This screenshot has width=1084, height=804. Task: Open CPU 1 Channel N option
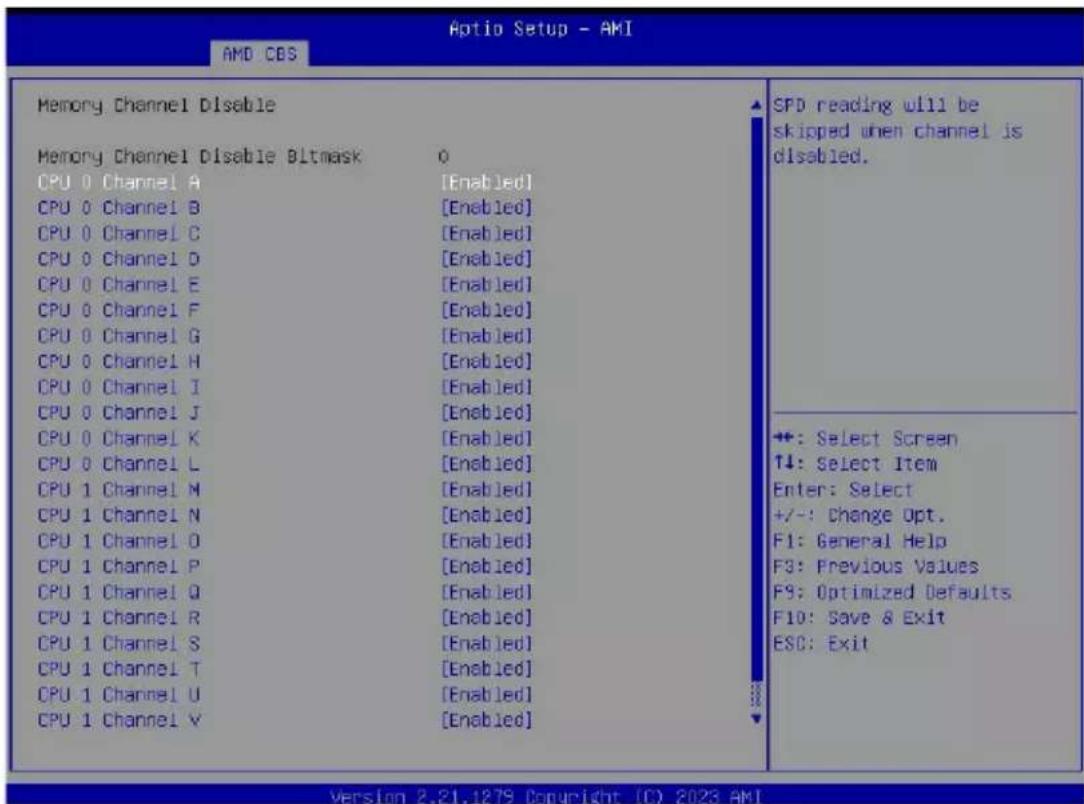285,515
